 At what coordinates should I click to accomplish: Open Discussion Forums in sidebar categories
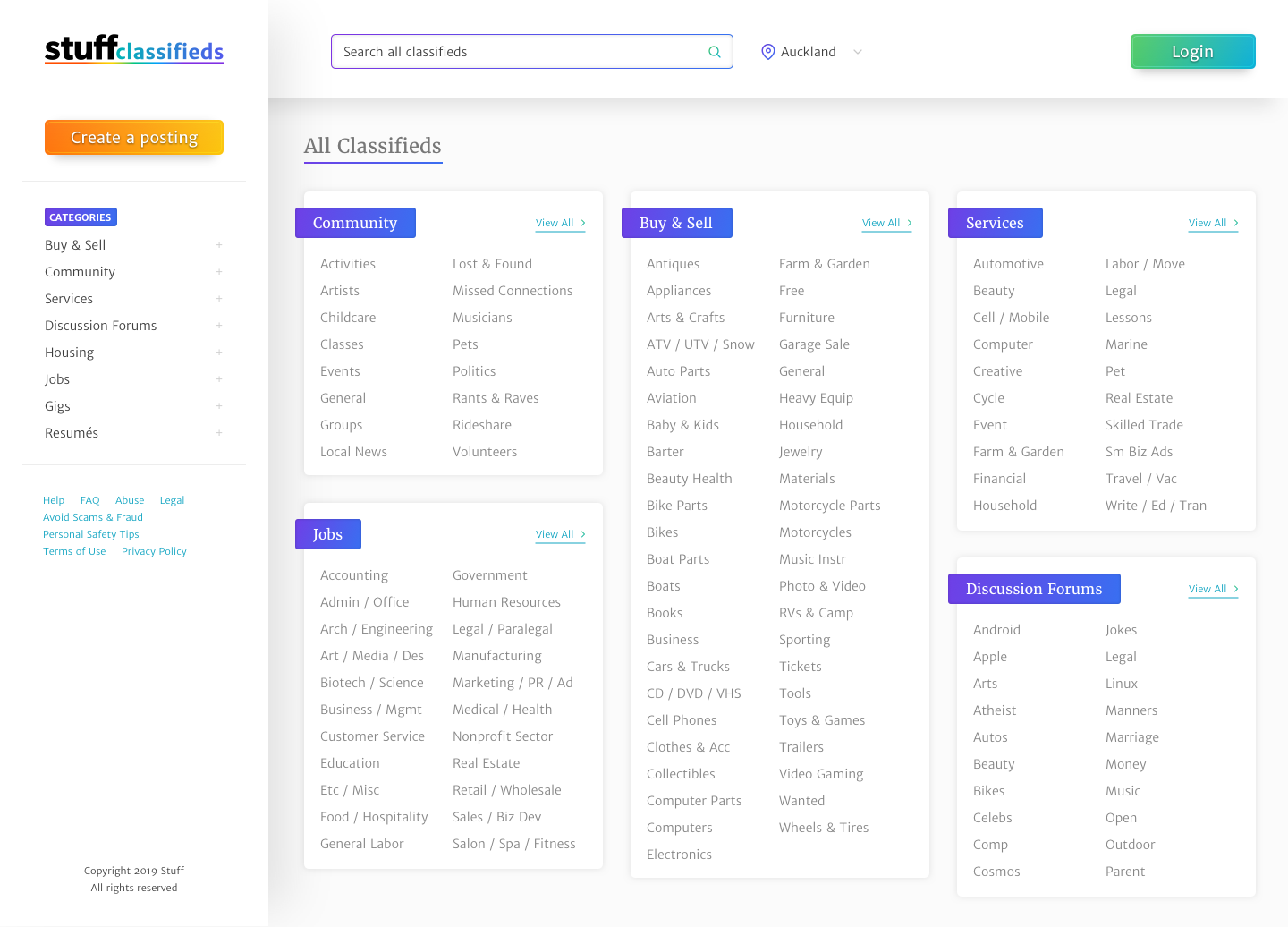[100, 326]
